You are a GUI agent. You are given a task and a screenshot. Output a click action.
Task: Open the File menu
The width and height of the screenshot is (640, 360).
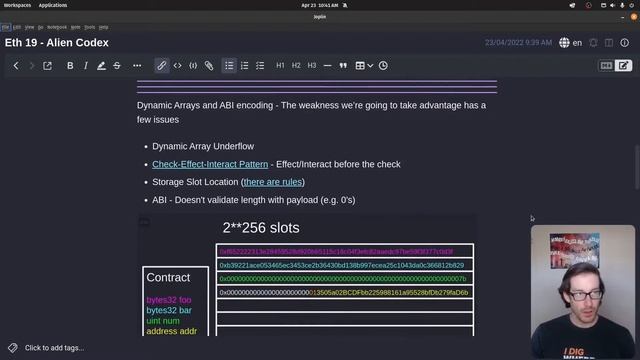[x=6, y=27]
